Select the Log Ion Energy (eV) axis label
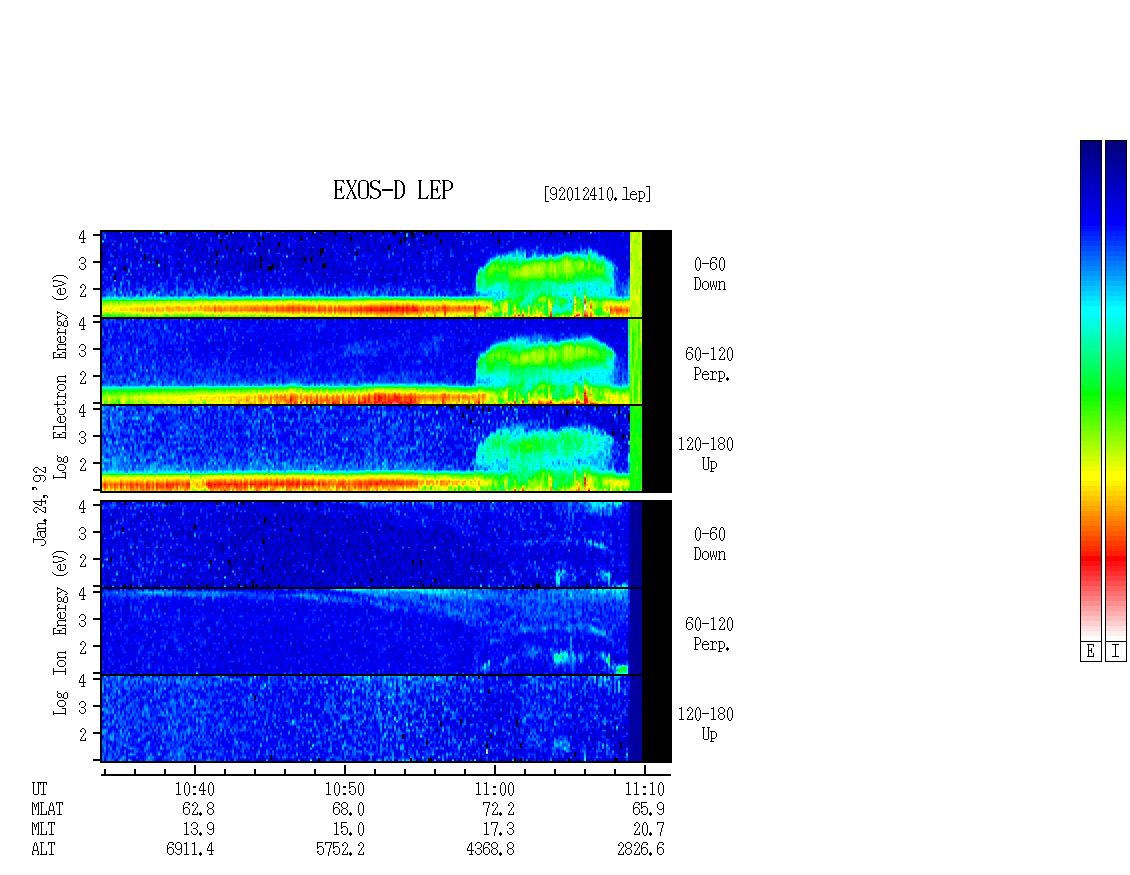The width and height of the screenshot is (1130, 875). 61,632
